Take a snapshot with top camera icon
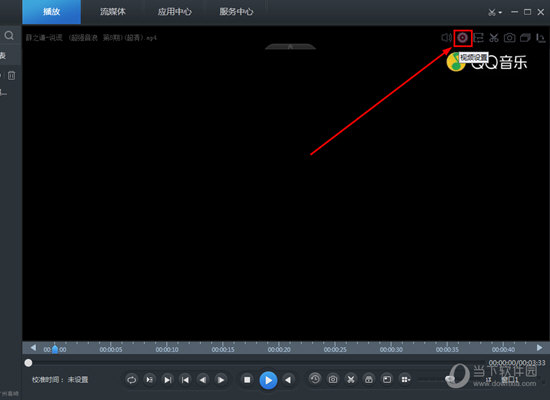 pos(510,38)
